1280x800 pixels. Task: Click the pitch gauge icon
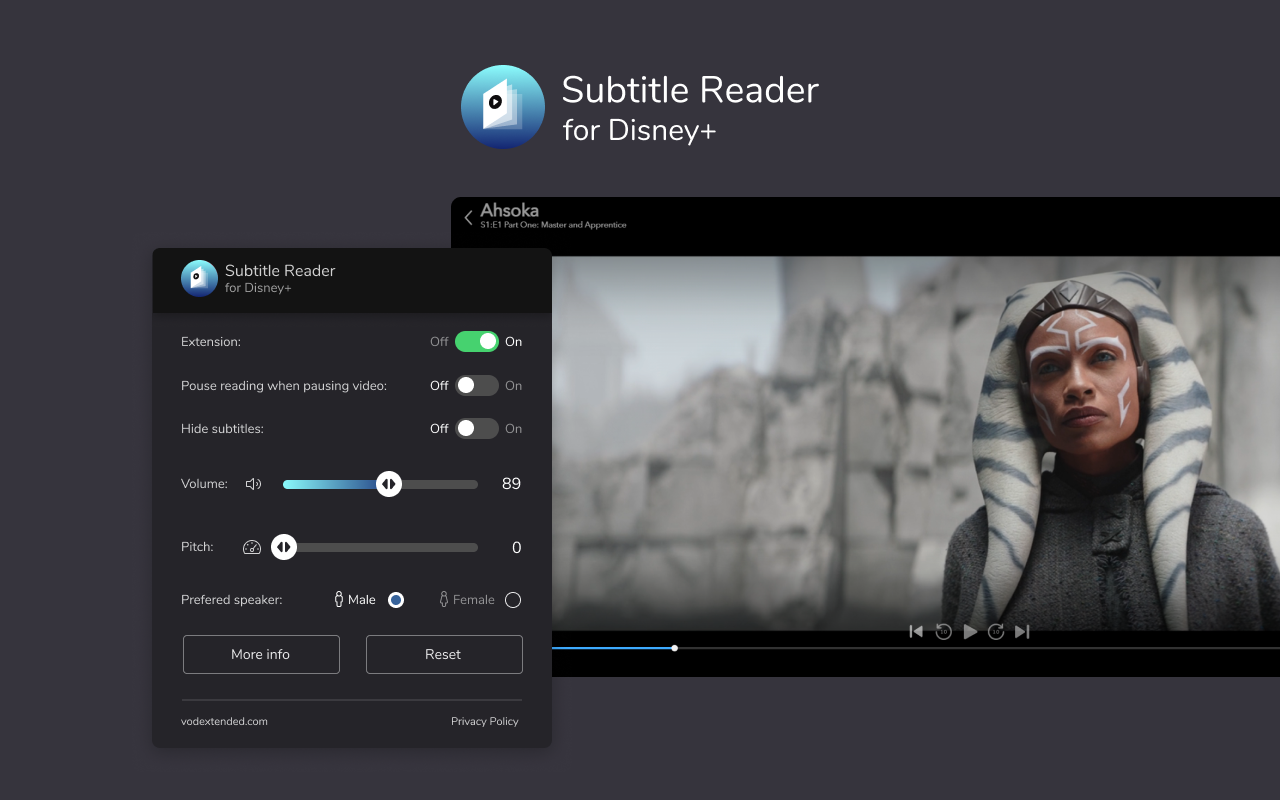252,547
